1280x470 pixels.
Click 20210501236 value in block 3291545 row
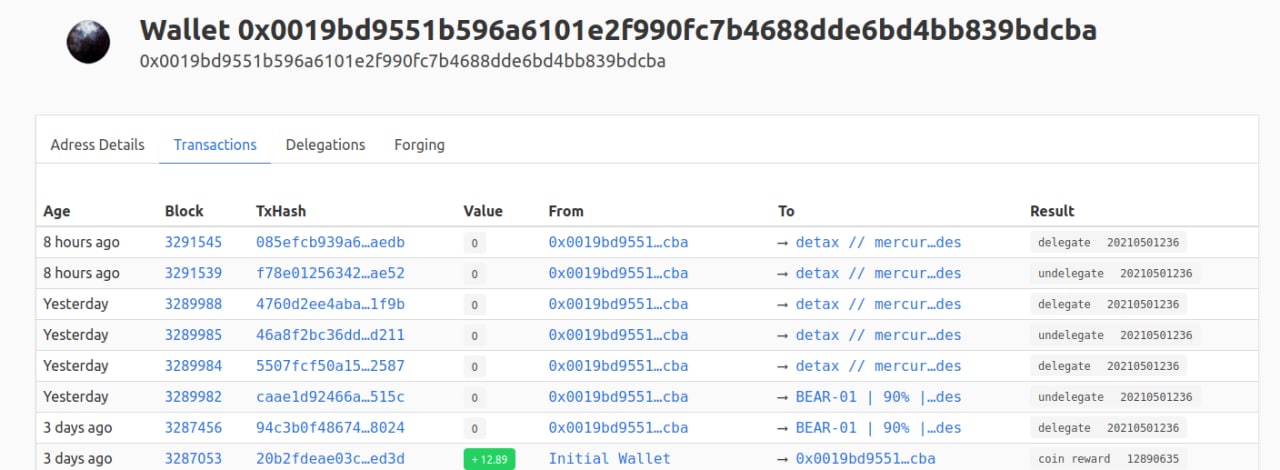1143,242
